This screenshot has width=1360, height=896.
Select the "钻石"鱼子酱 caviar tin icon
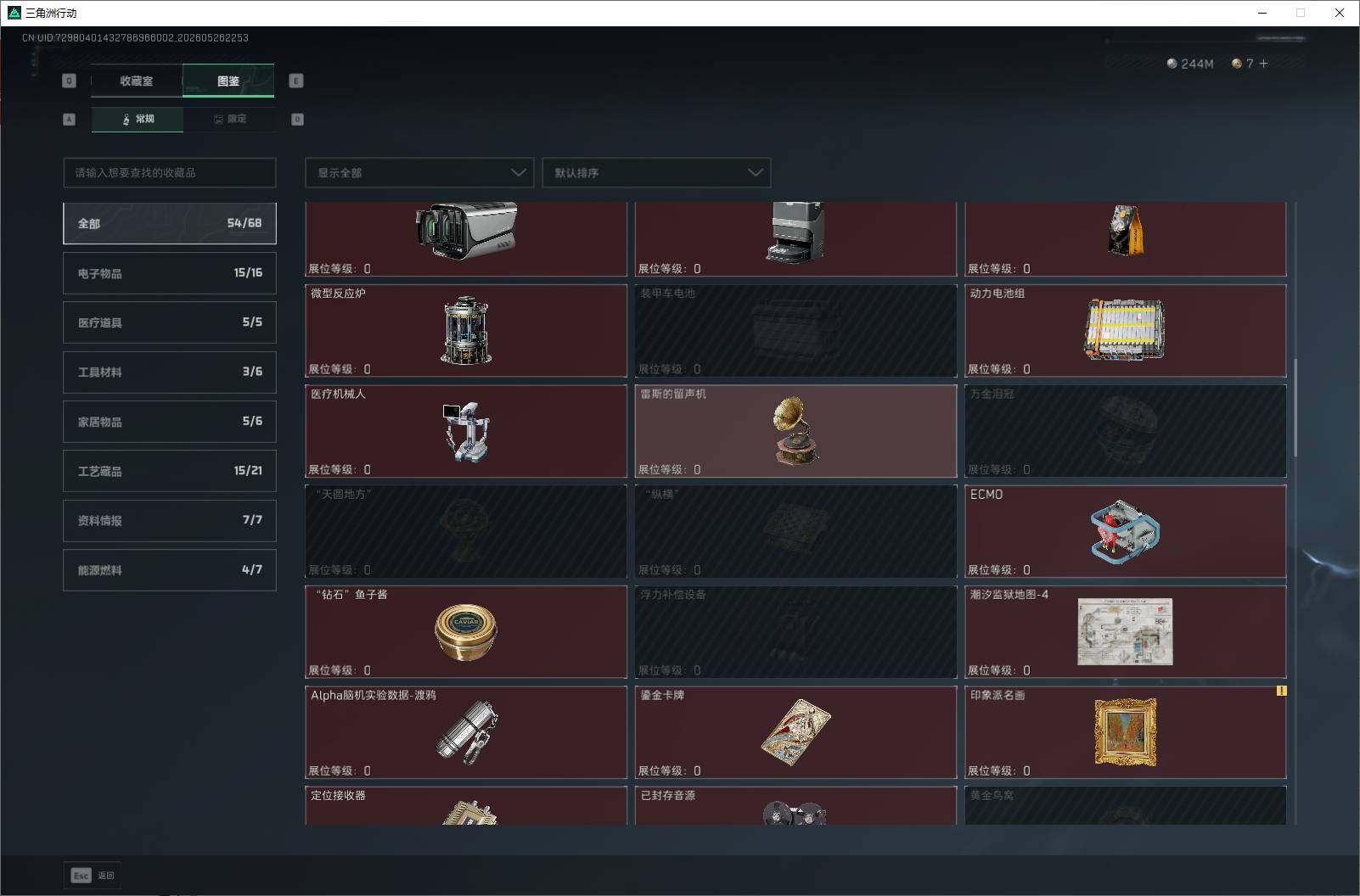coord(465,632)
